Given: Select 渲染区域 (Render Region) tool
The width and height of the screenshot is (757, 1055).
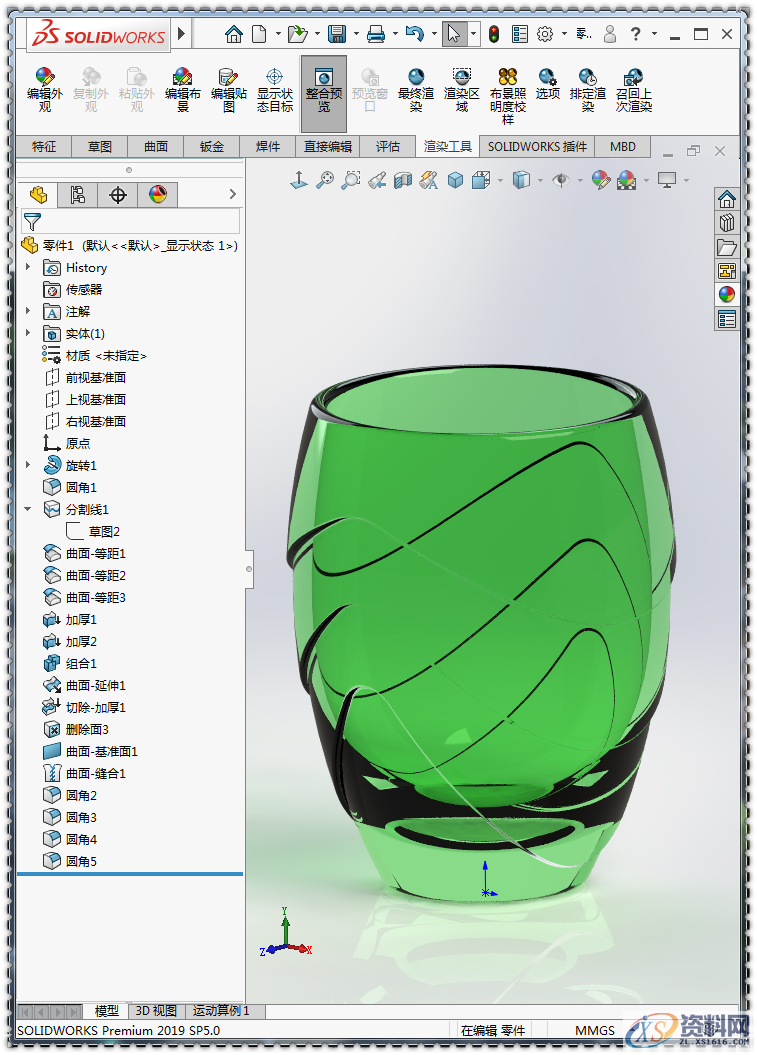Looking at the screenshot, I should (462, 89).
